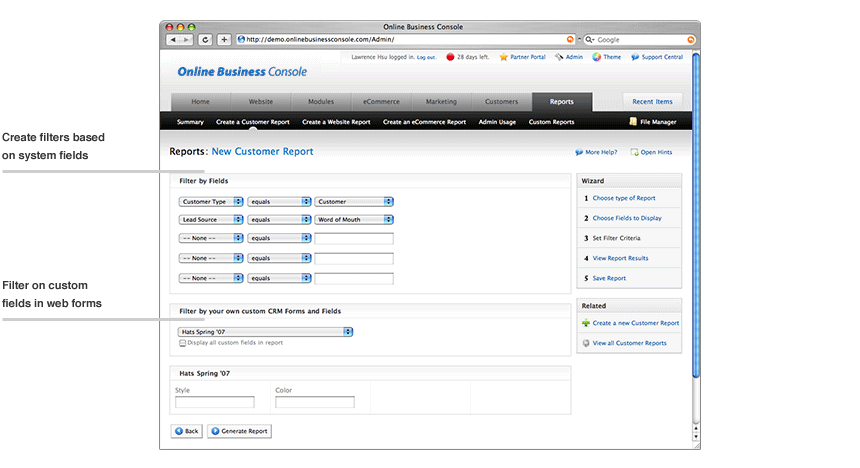Open the Theme color wheel icon
860x468 pixels.
click(x=596, y=57)
